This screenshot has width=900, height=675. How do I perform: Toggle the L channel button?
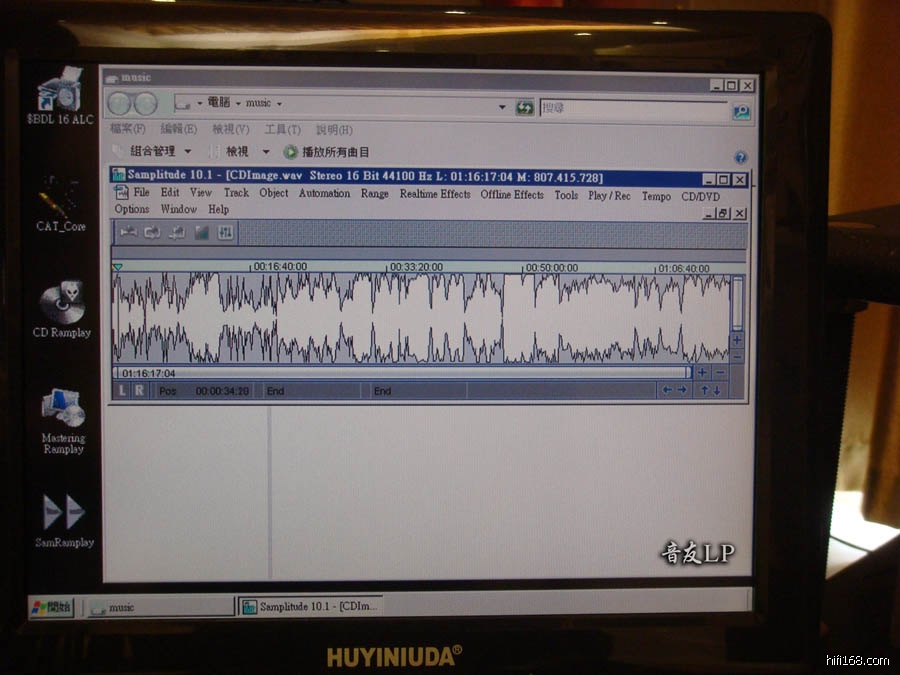(123, 391)
